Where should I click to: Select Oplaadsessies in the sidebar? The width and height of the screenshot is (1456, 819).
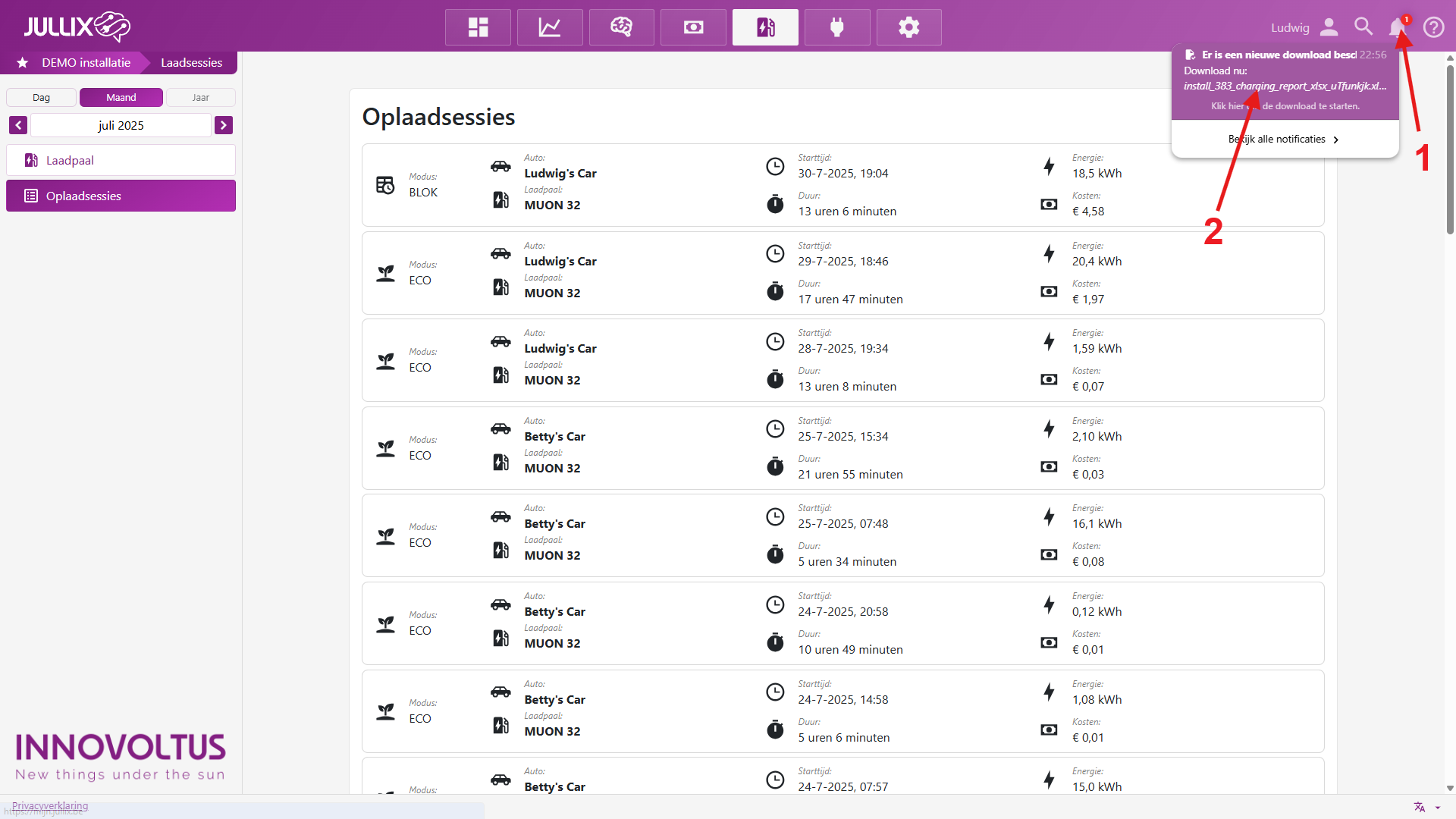pos(121,196)
